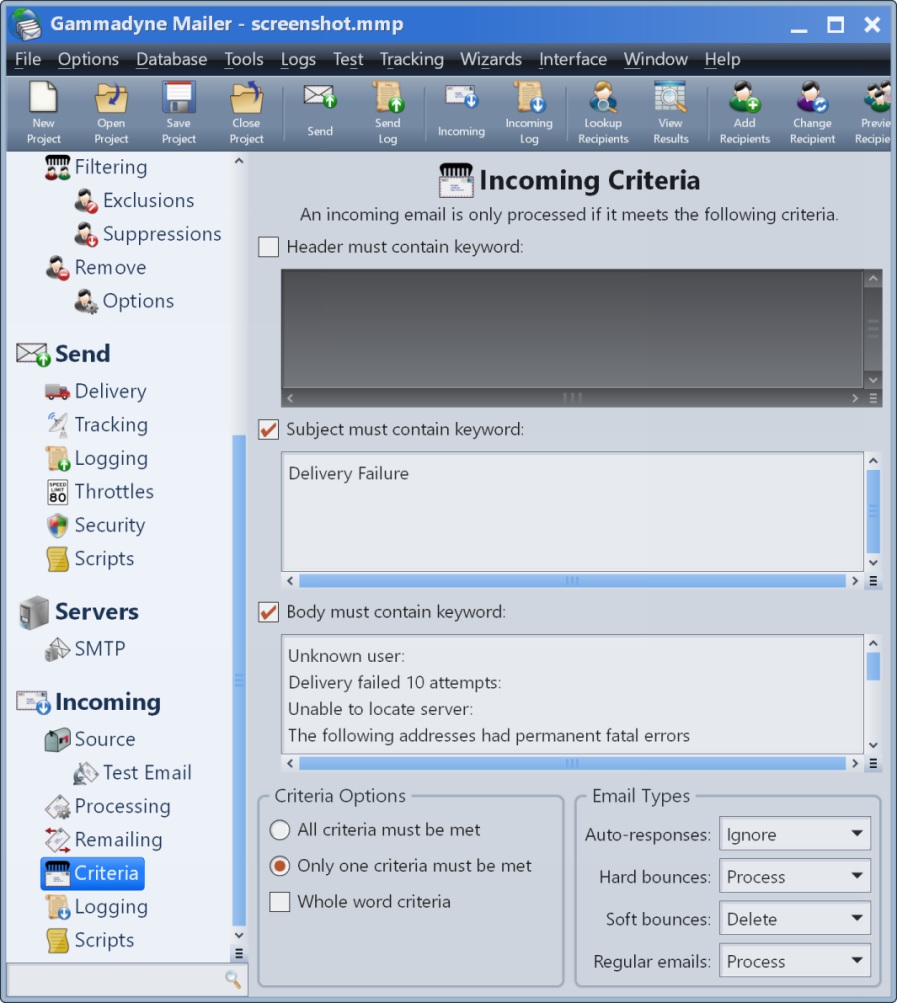Uncheck Subject must contain keyword
Viewport: 897px width, 1003px height.
[x=269, y=429]
